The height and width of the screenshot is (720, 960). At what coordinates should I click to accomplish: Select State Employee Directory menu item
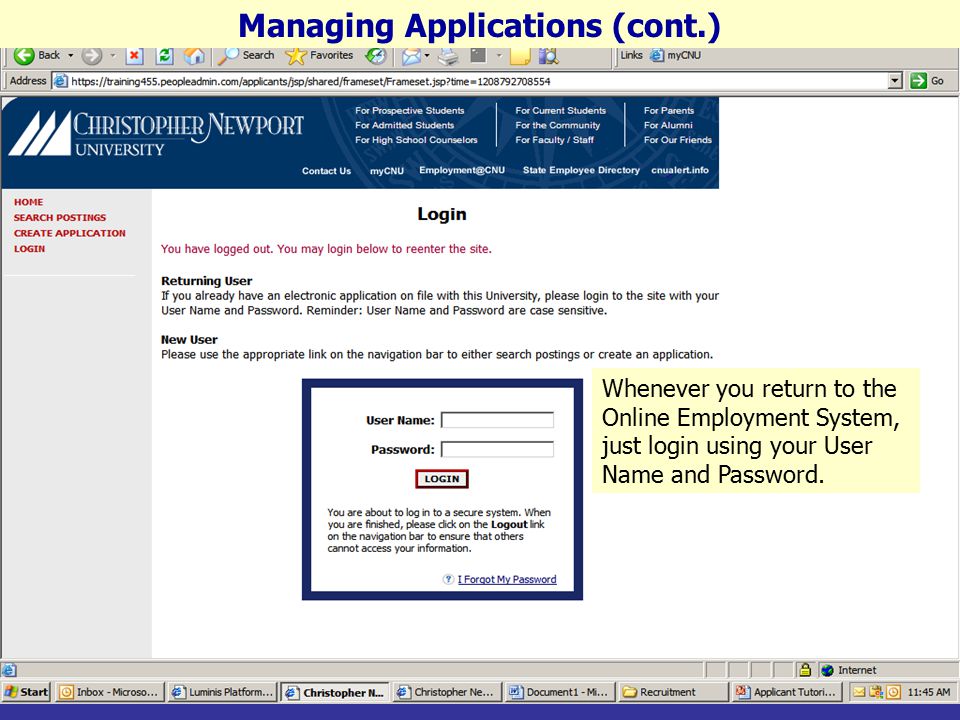pos(581,170)
